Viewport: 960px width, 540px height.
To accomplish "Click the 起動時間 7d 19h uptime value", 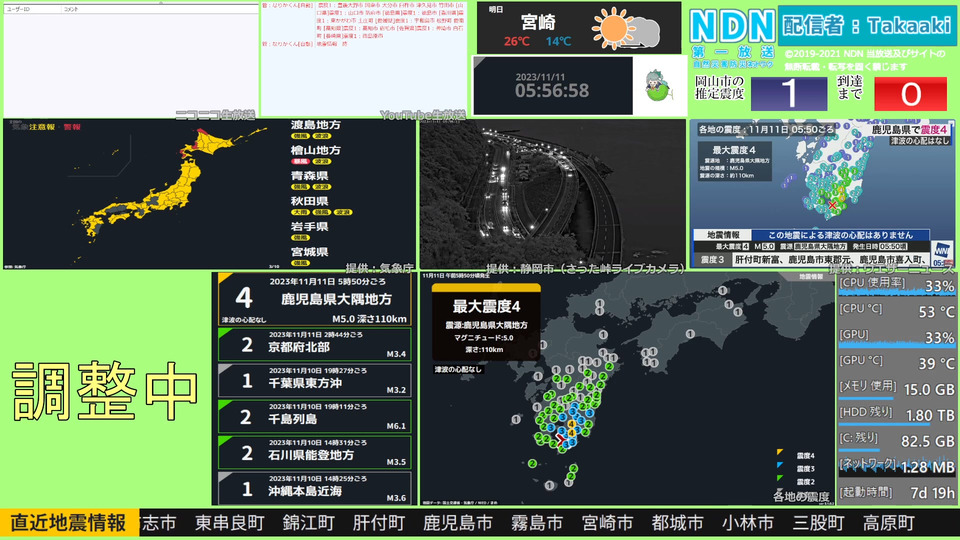I will pos(932,493).
